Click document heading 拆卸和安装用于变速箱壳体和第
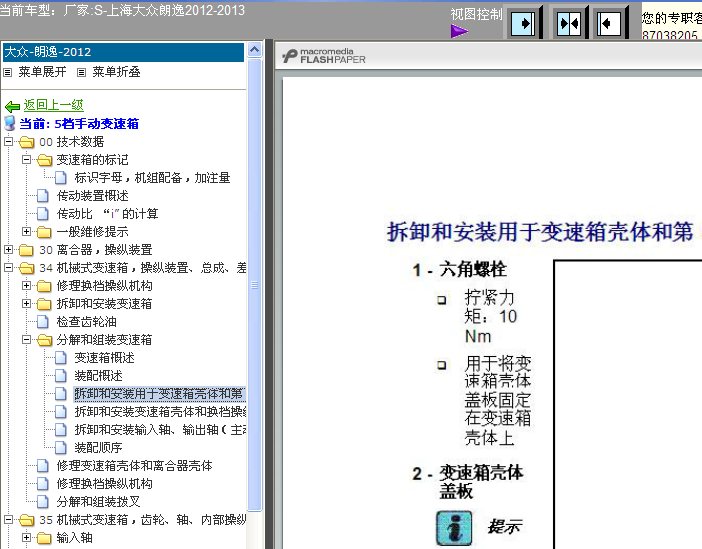This screenshot has width=702, height=549. [x=540, y=232]
